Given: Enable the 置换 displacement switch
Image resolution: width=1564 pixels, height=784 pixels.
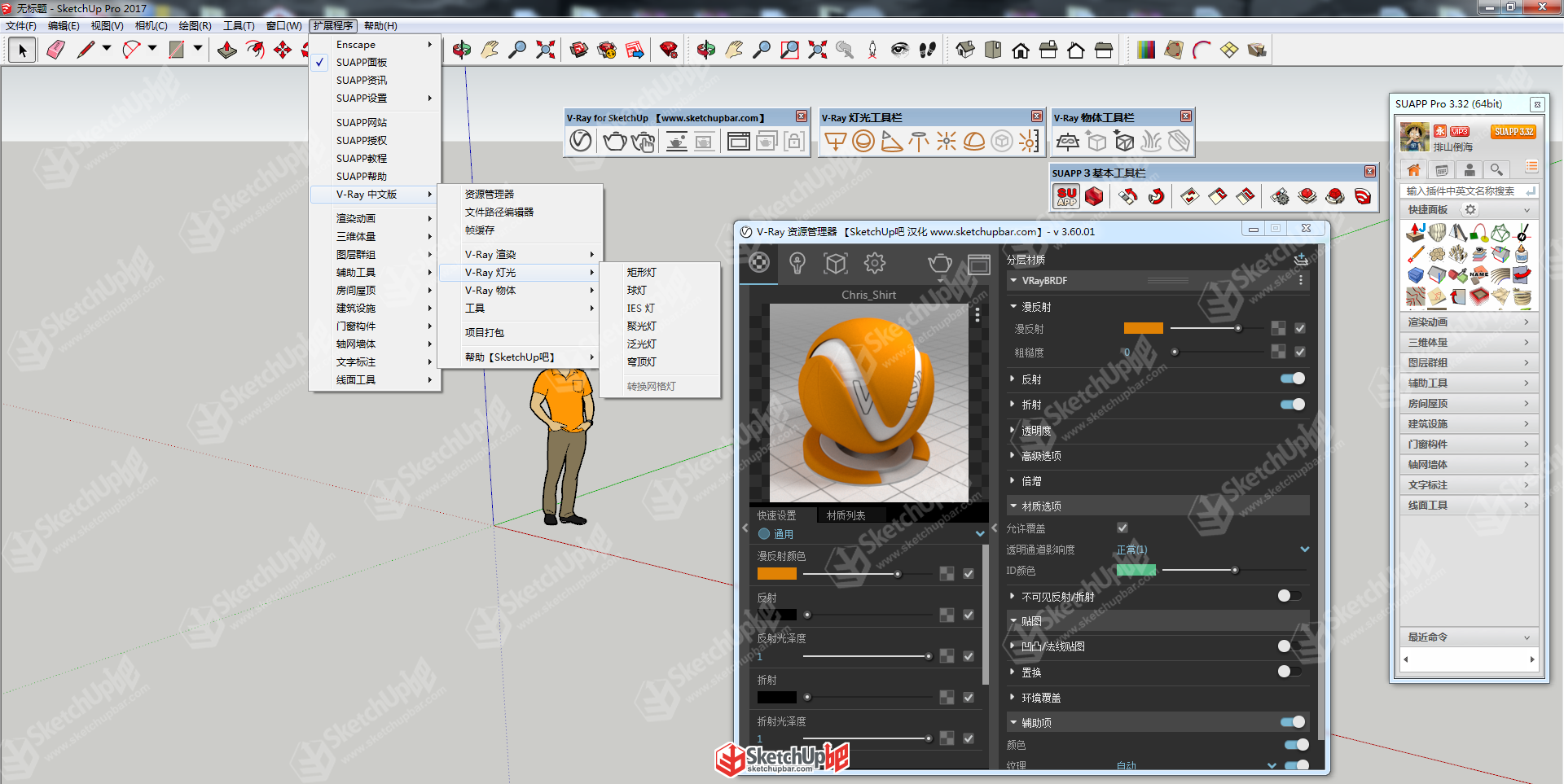Looking at the screenshot, I should (x=1289, y=672).
